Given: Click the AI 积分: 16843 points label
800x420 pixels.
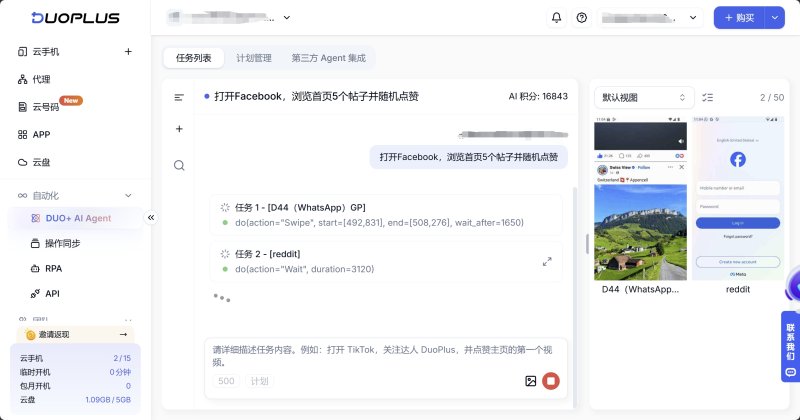Looking at the screenshot, I should tap(538, 96).
